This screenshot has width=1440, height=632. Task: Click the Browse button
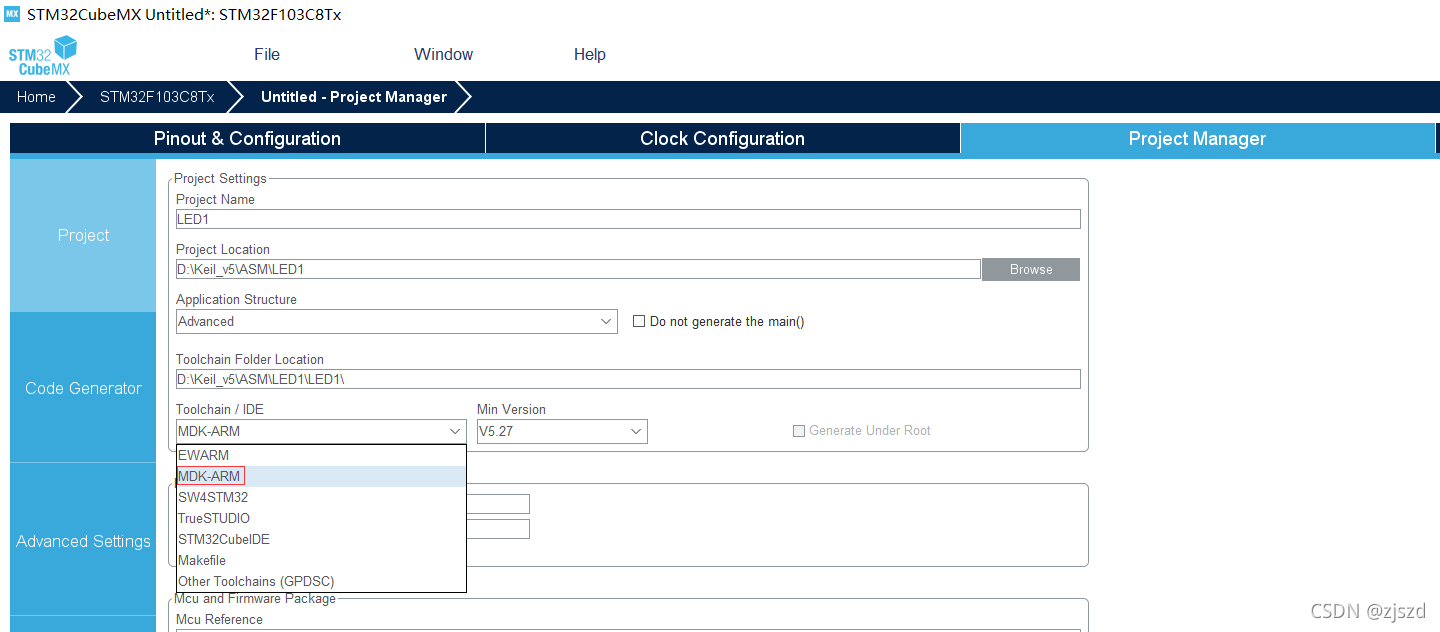click(1031, 269)
